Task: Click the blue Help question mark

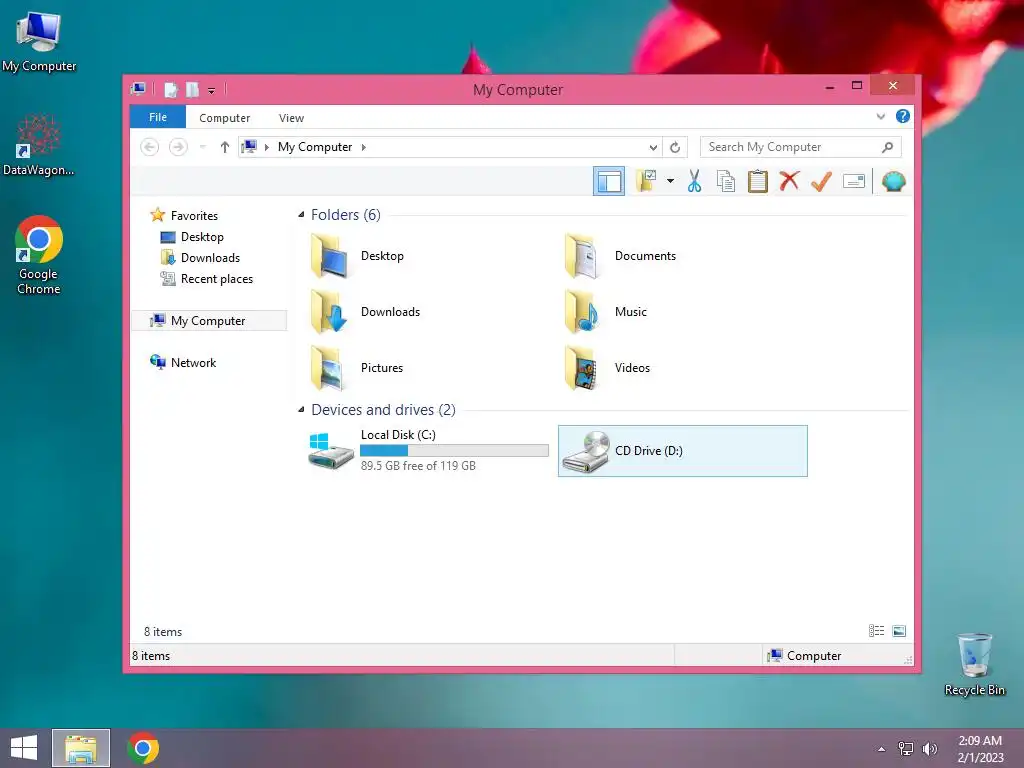Action: coord(903,116)
